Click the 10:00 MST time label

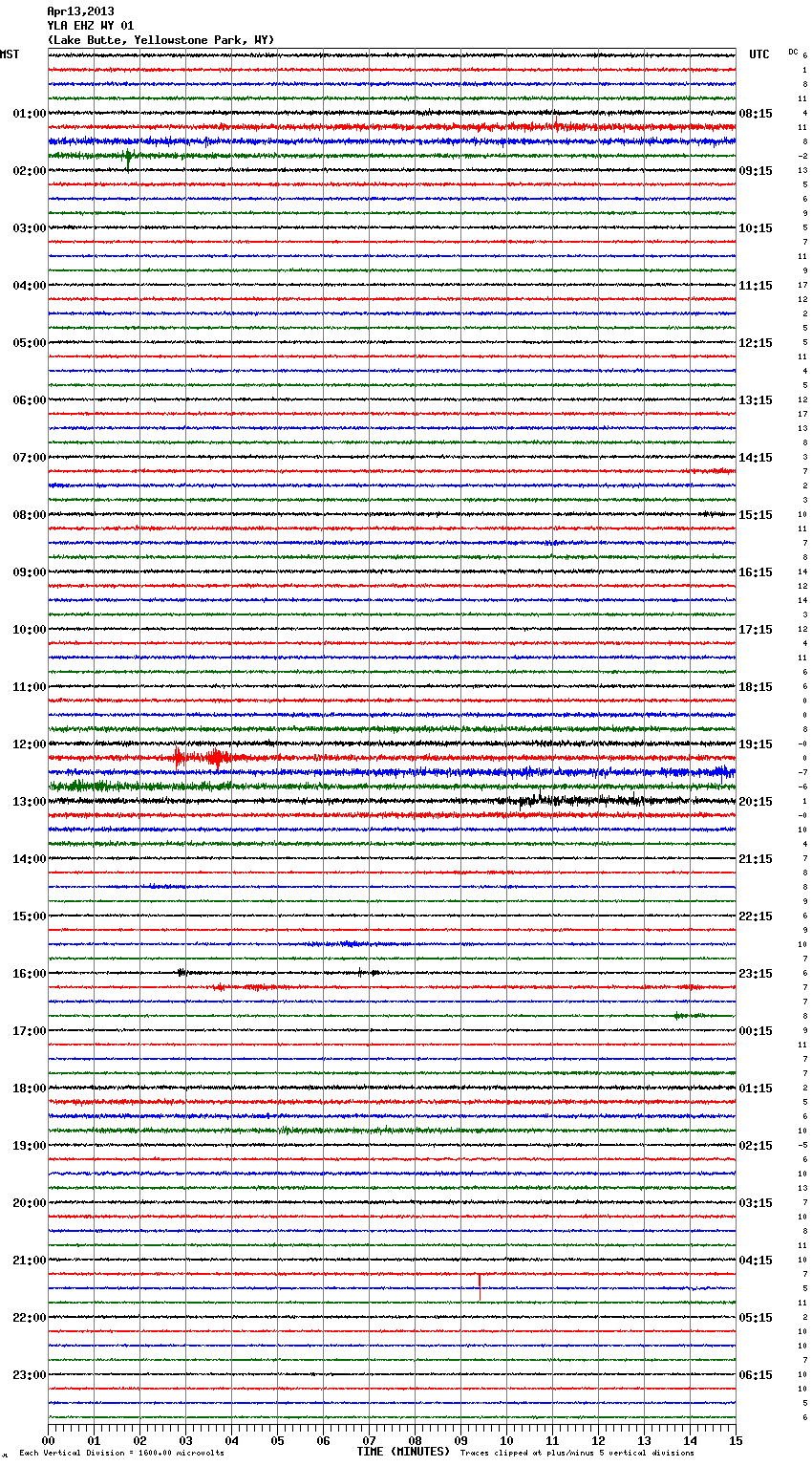click(x=29, y=630)
